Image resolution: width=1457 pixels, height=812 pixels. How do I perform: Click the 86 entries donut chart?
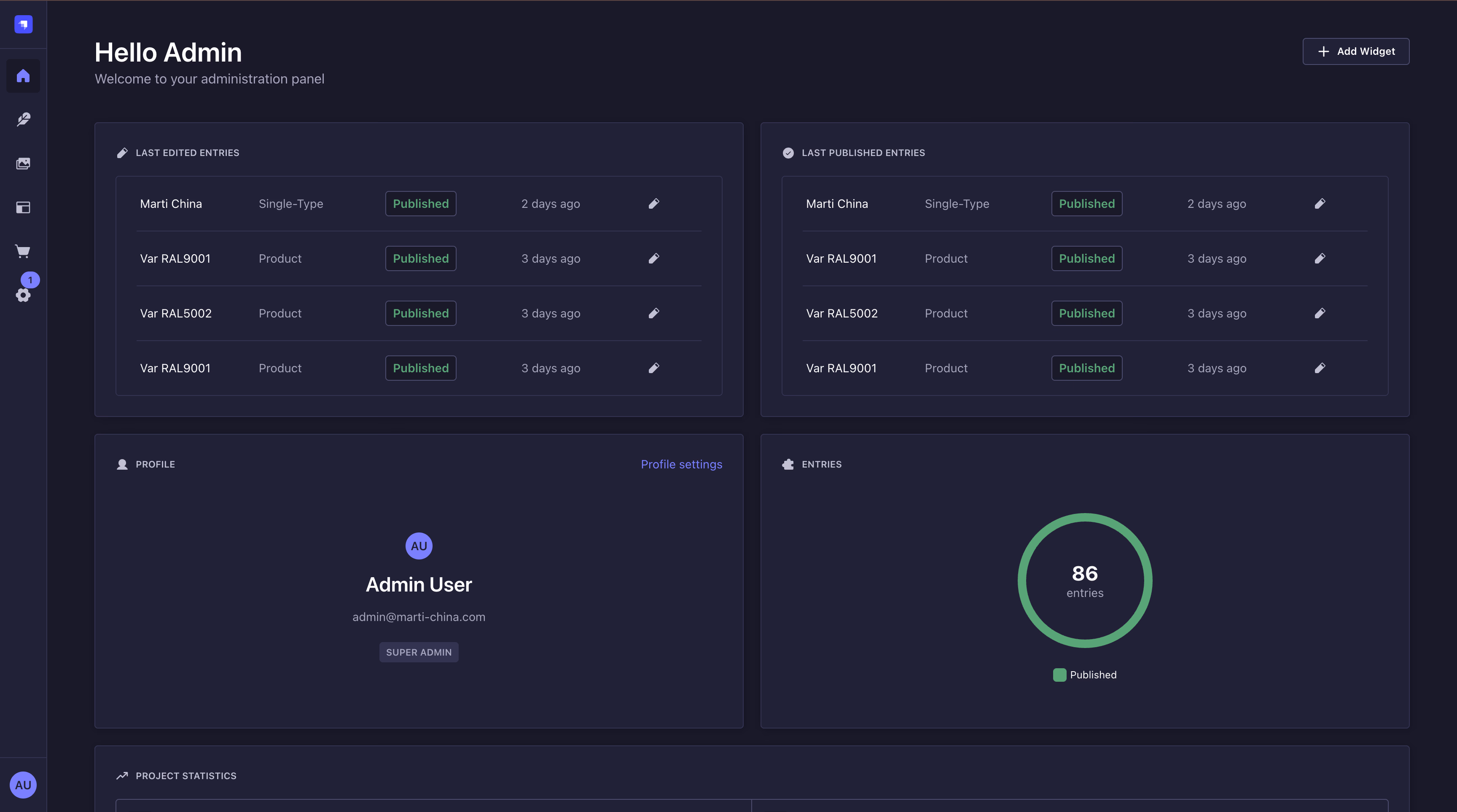click(1085, 580)
